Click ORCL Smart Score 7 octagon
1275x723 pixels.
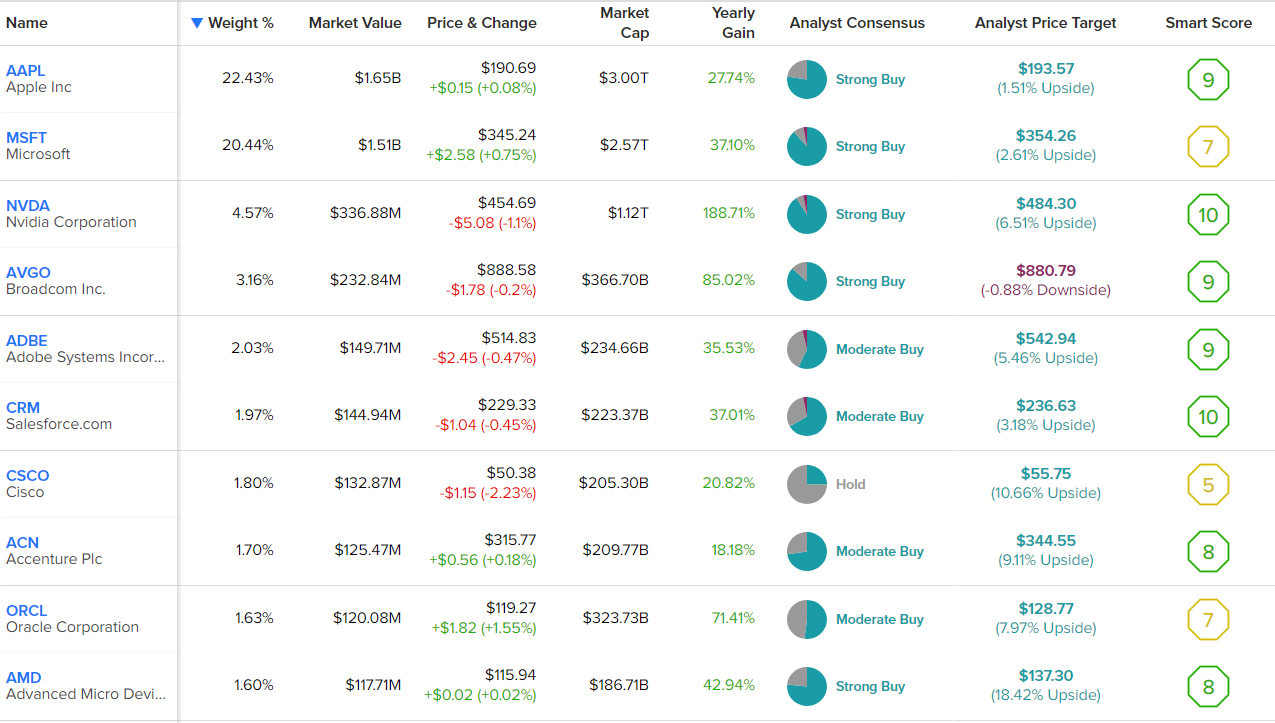pos(1208,620)
